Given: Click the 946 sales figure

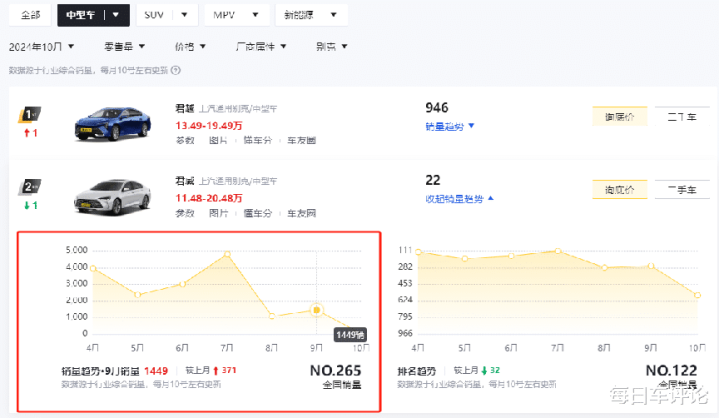Looking at the screenshot, I should (437, 108).
